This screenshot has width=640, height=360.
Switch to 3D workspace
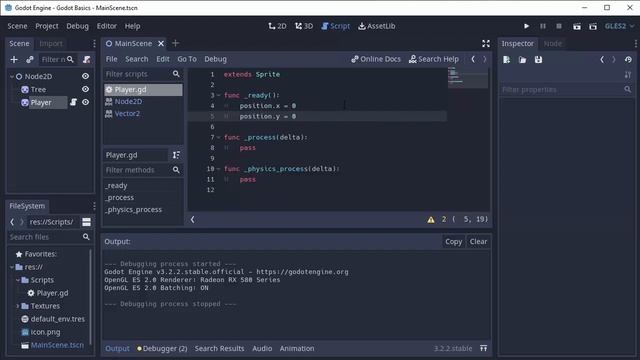click(304, 26)
